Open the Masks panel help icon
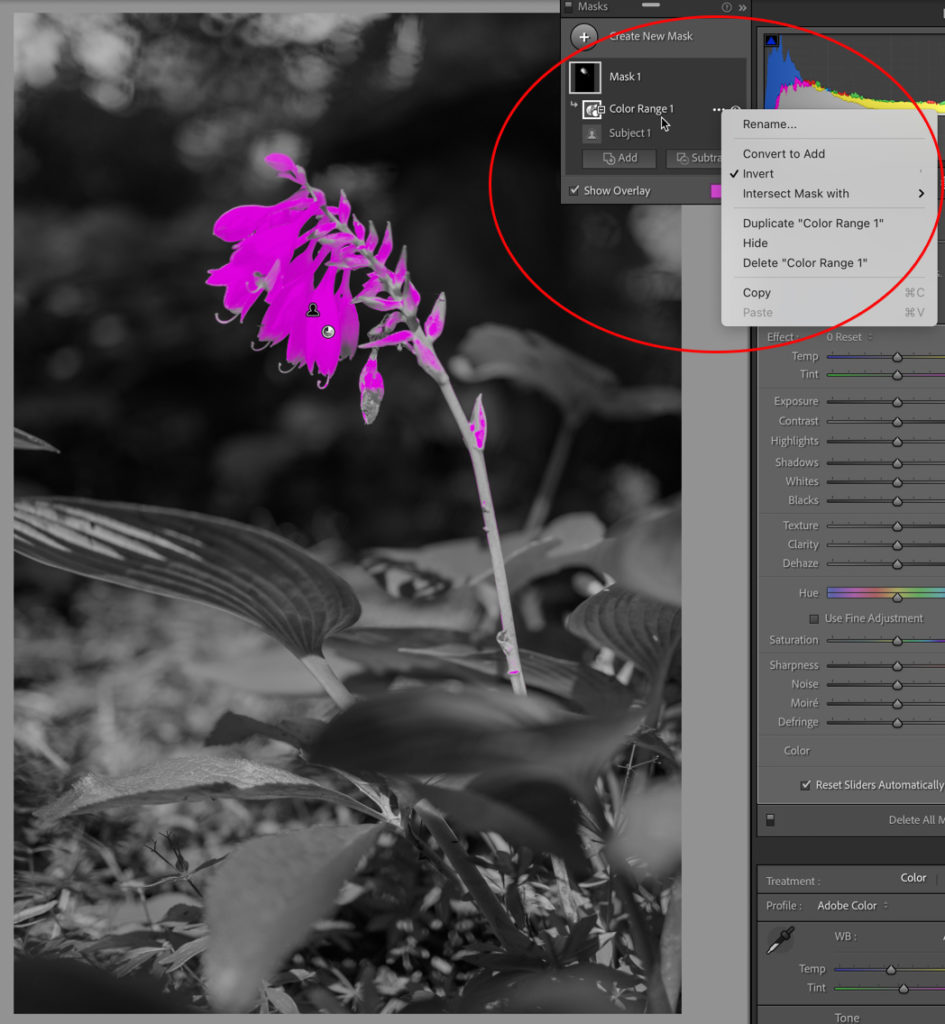 726,7
